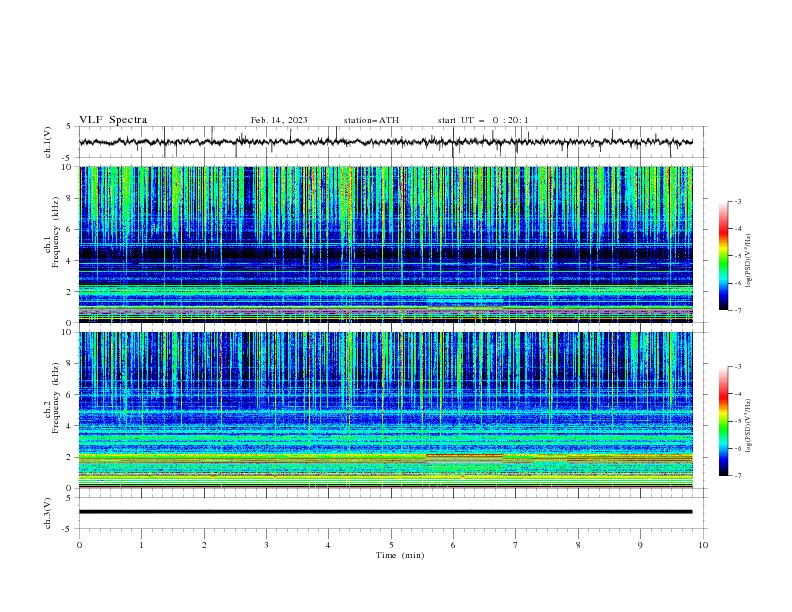Viewport: 792px width, 612px height.
Task: Click the "7" tick on the time axis
Action: point(516,545)
